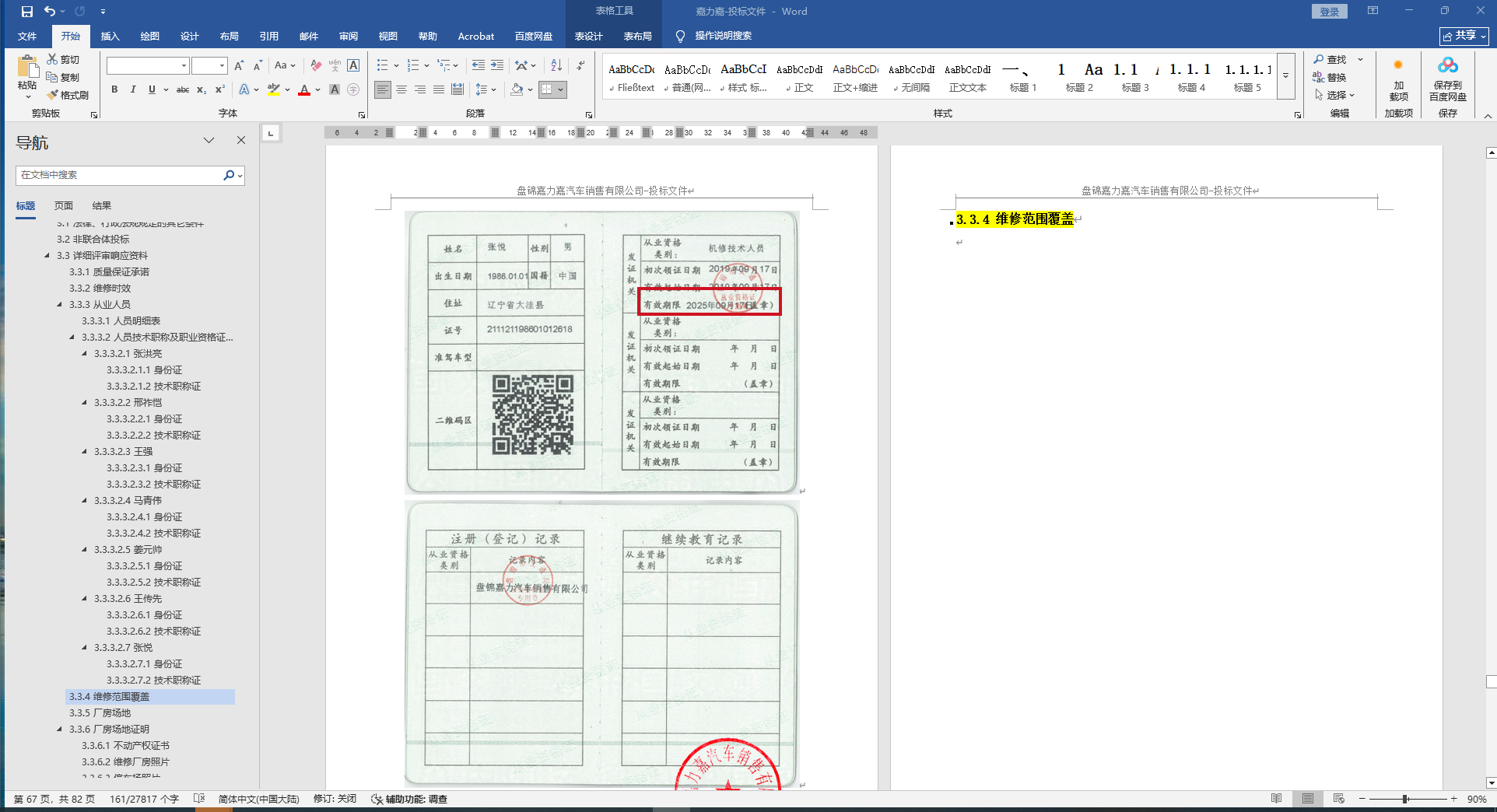1497x812 pixels.
Task: Open the font name dropdown
Action: pos(184,65)
